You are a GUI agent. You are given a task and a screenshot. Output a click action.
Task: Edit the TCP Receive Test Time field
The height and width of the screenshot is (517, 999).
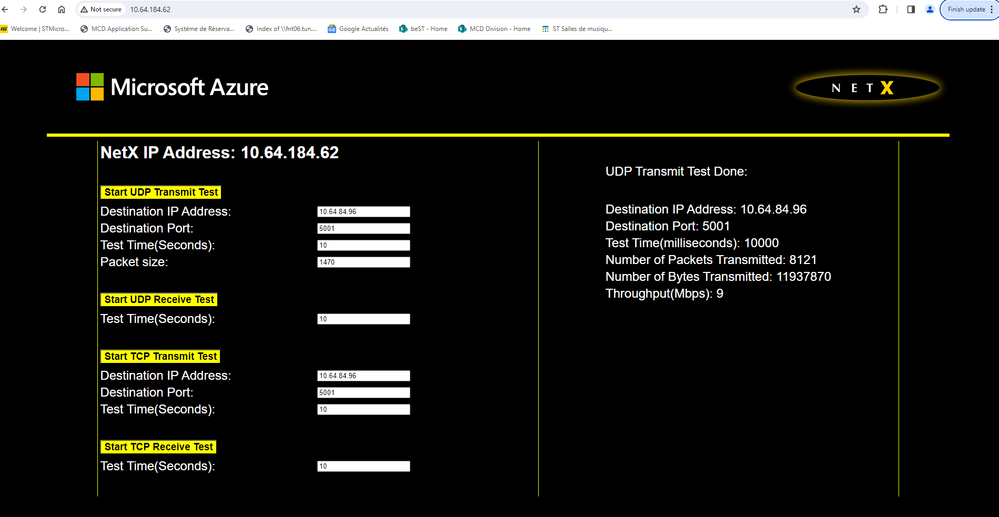pyautogui.click(x=364, y=466)
